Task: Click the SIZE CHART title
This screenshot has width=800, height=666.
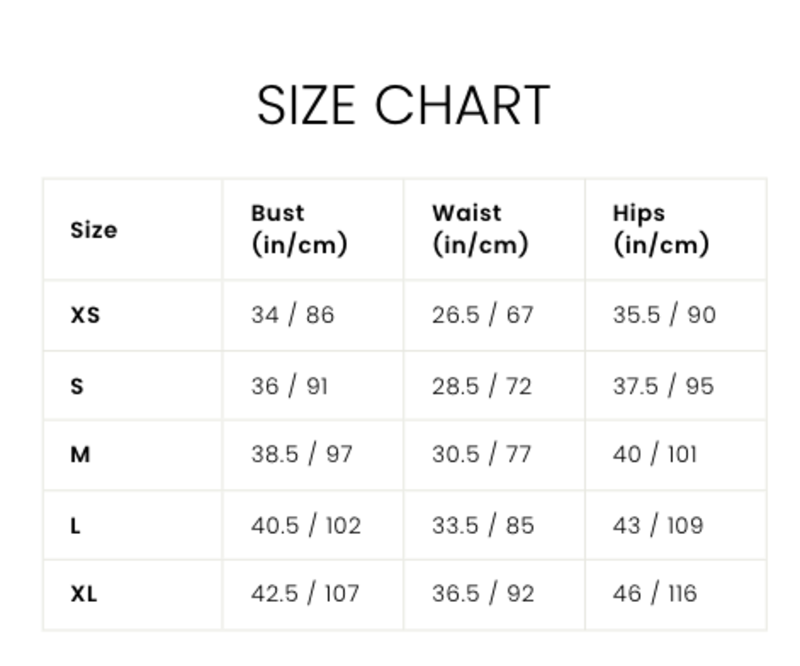Action: 403,105
